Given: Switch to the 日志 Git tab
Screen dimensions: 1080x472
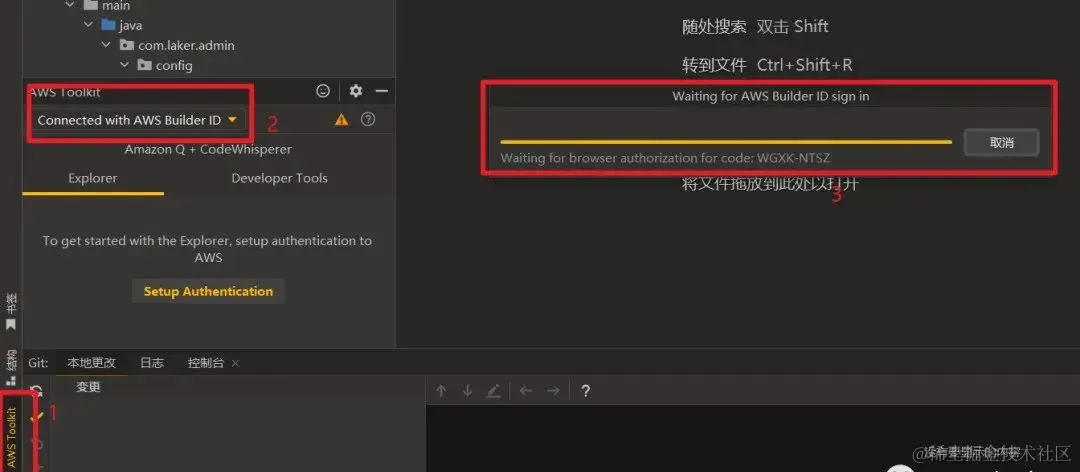Looking at the screenshot, I should click(x=152, y=363).
